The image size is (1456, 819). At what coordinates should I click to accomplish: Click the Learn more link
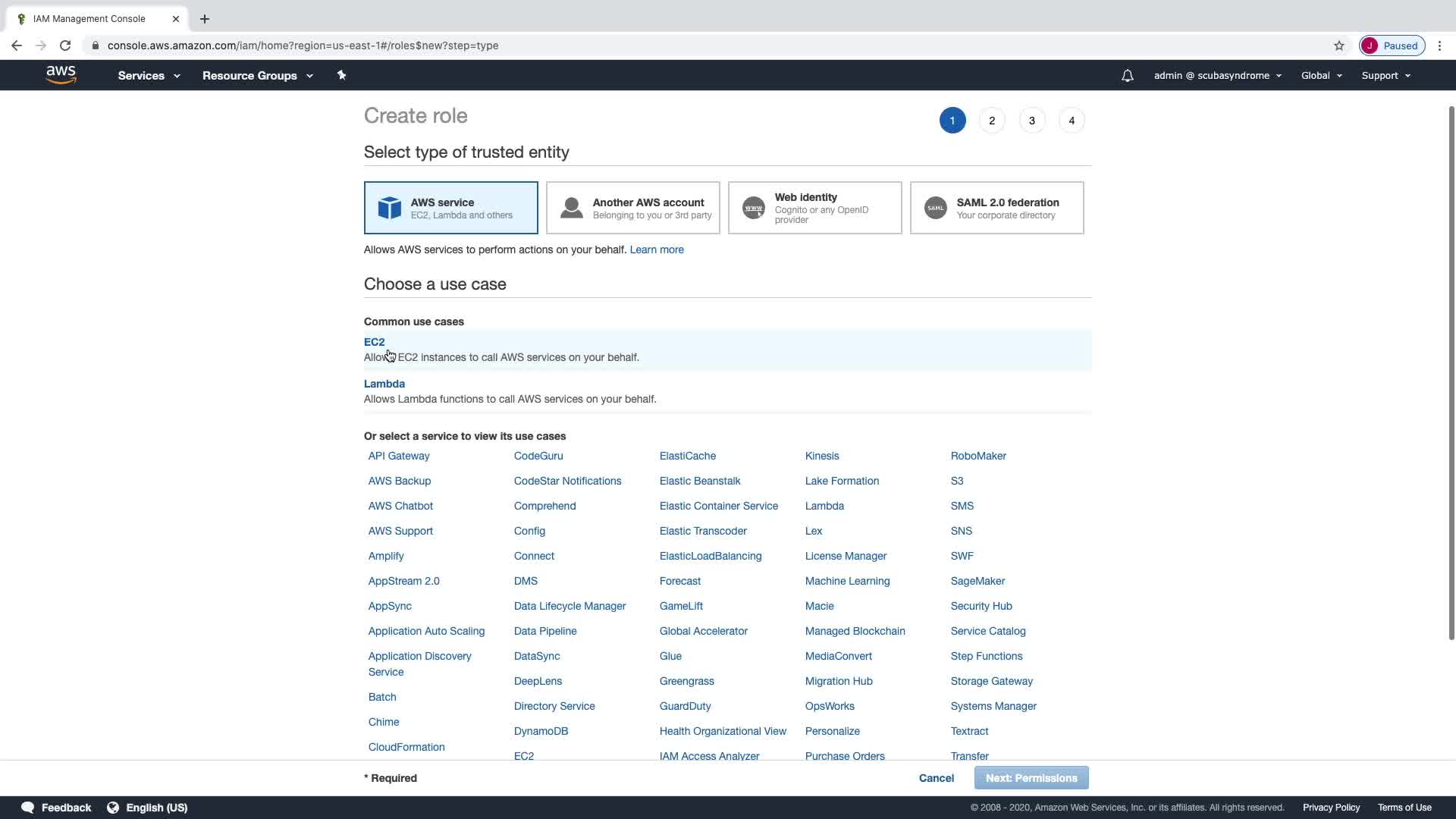[656, 249]
